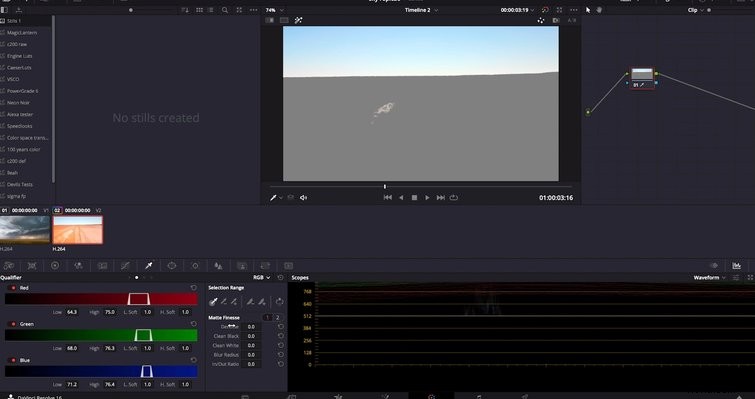Select node 01 in the node editor
The width and height of the screenshot is (755, 399).
[x=642, y=78]
